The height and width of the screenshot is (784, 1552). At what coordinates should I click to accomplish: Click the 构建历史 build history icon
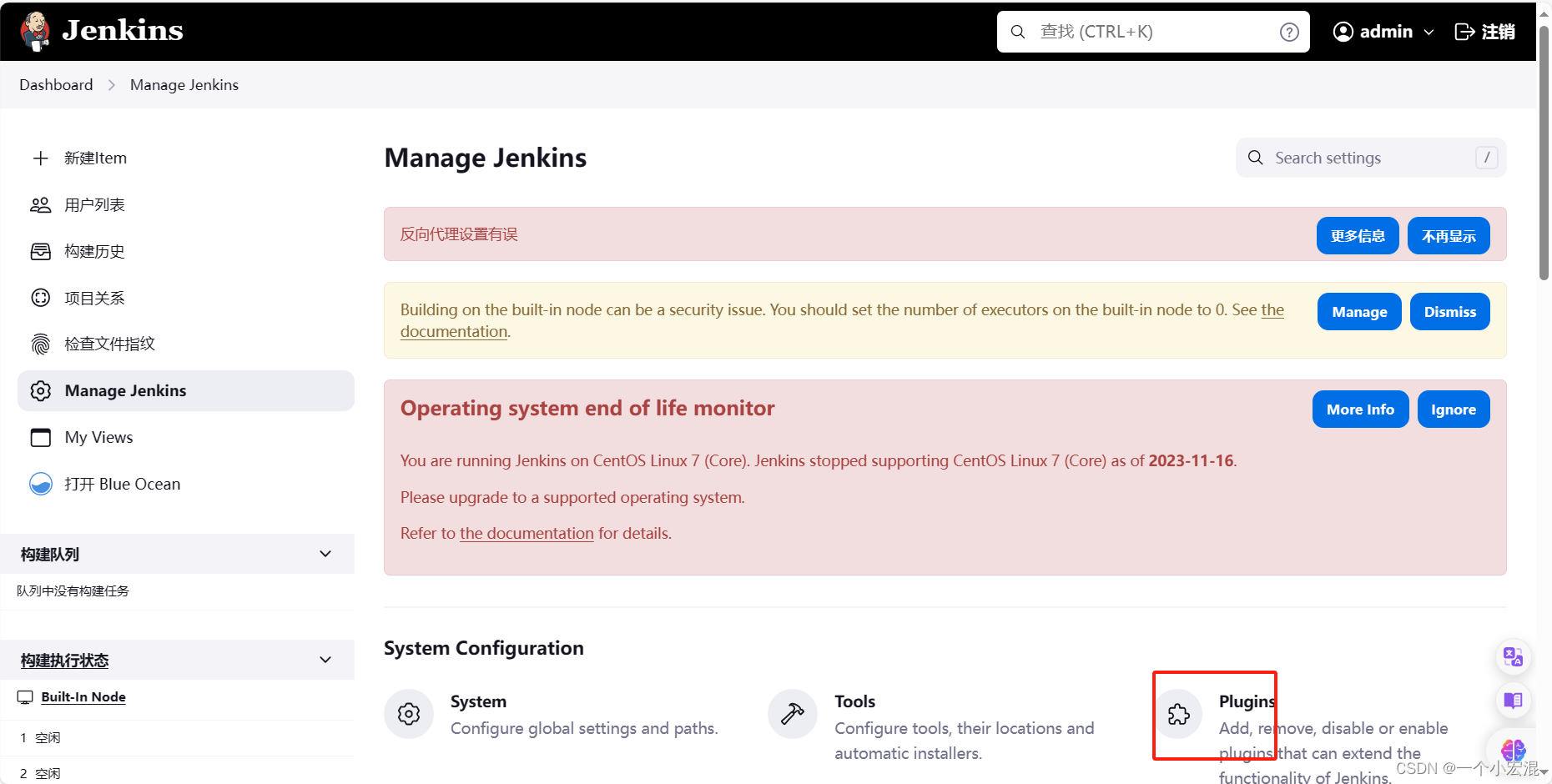[40, 251]
